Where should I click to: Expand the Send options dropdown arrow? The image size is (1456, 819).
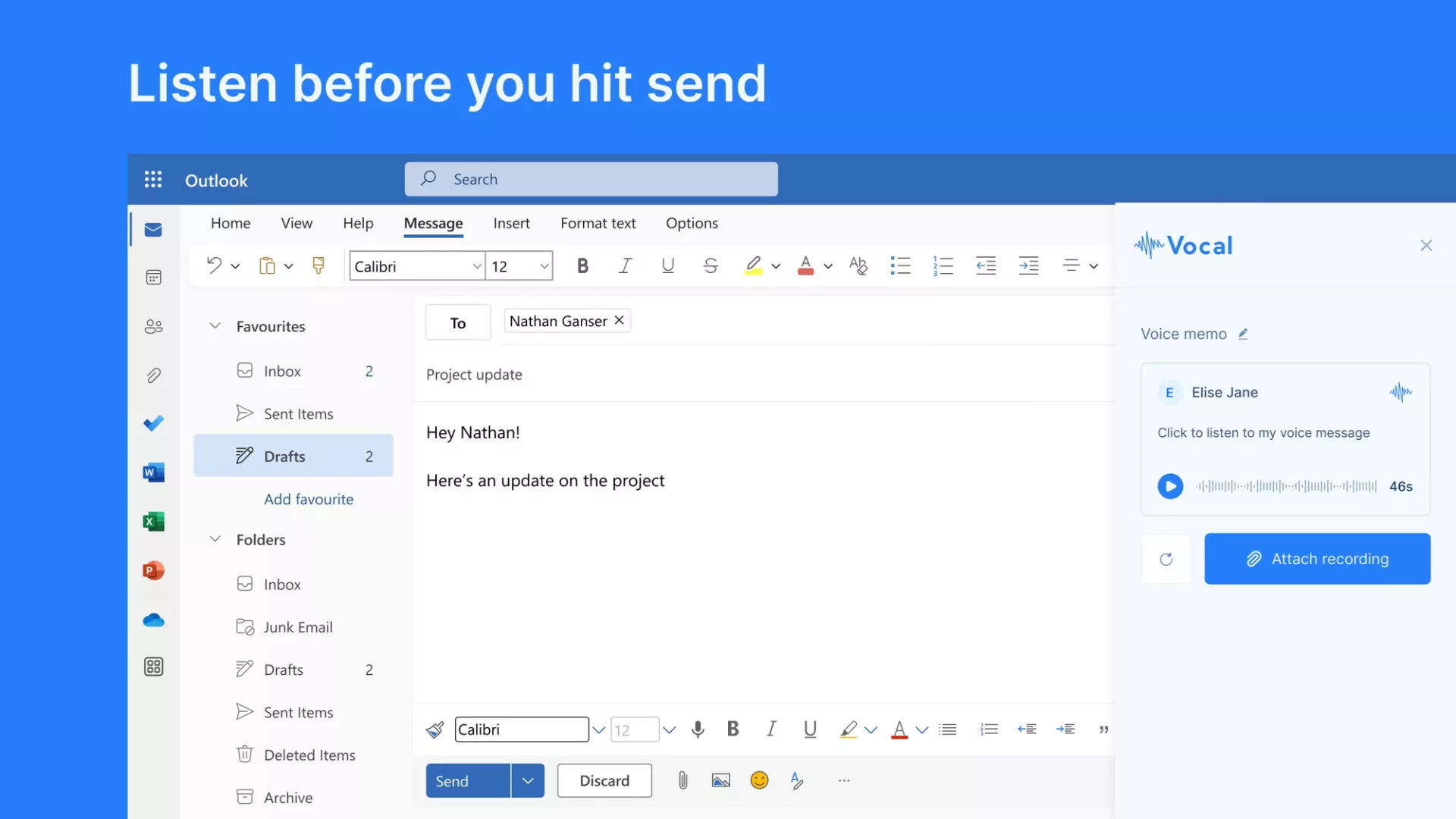[x=528, y=780]
